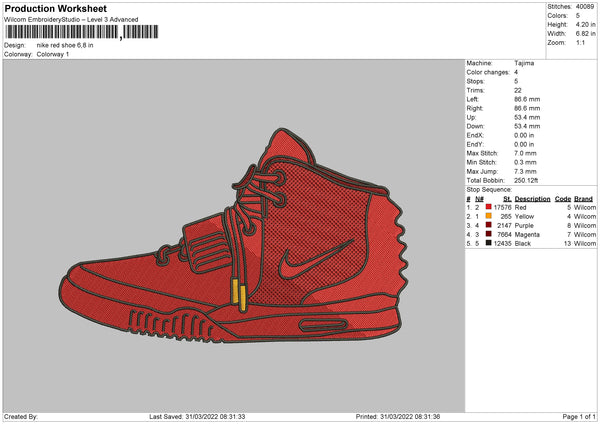This screenshot has width=600, height=424.
Task: Click the 'Color changes:' label
Action: coord(488,72)
